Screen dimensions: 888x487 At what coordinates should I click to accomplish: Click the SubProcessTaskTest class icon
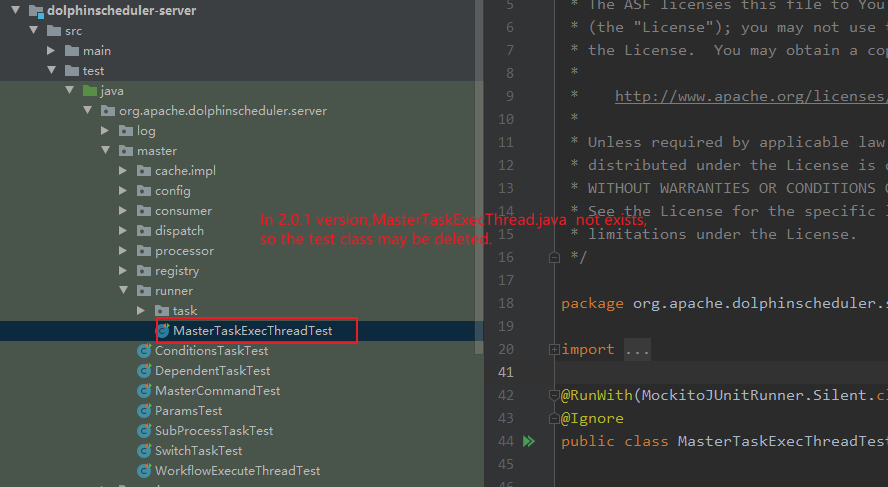coord(144,430)
